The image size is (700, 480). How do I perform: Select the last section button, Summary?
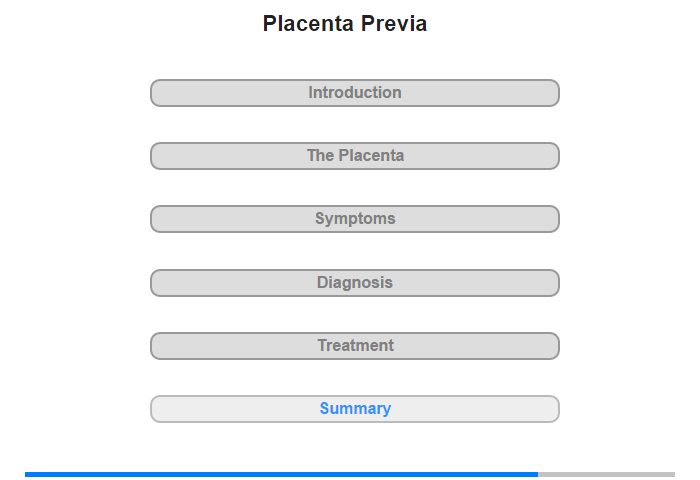point(354,409)
